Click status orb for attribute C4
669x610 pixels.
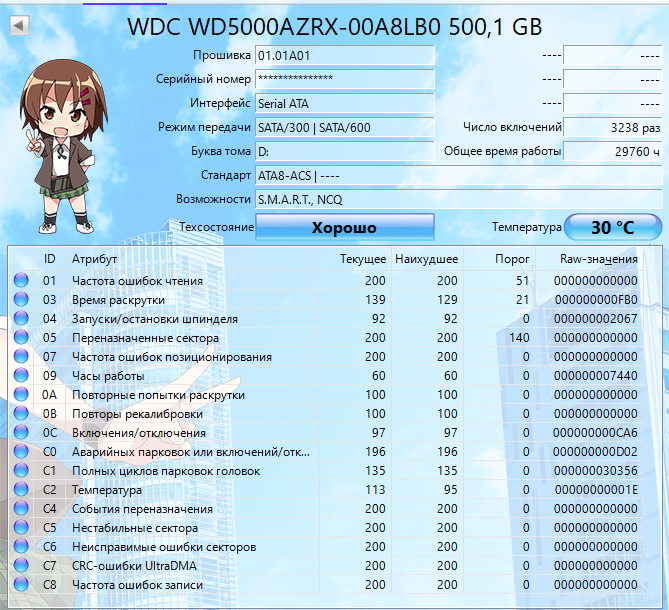pos(21,508)
